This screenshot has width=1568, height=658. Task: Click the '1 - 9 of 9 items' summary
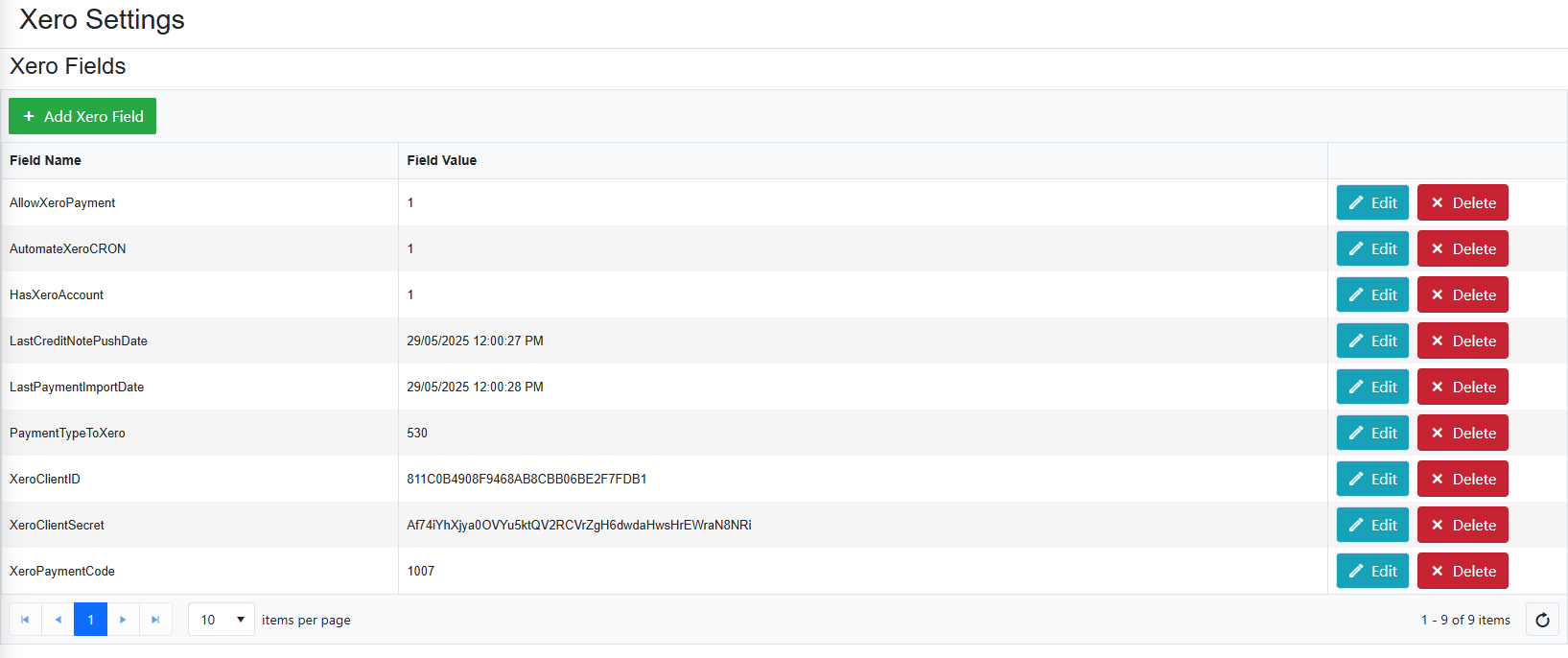(1465, 620)
